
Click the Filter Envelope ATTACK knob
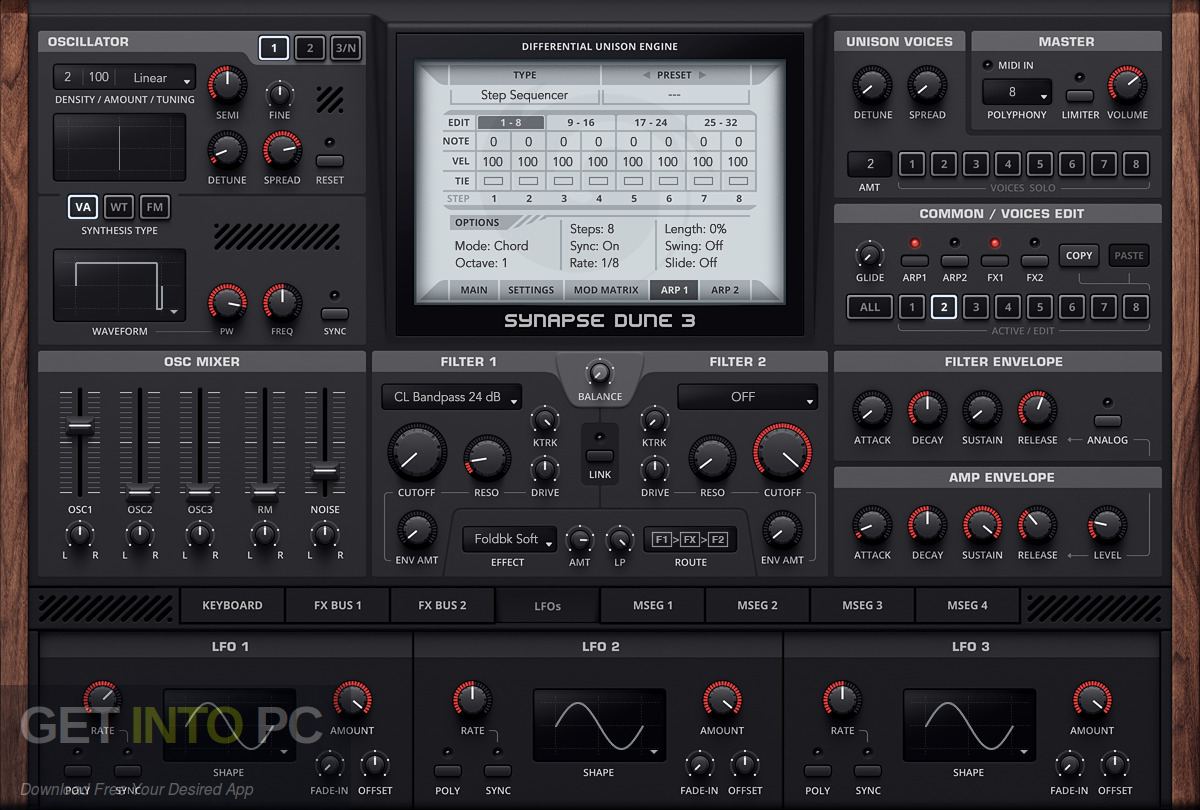pos(872,411)
